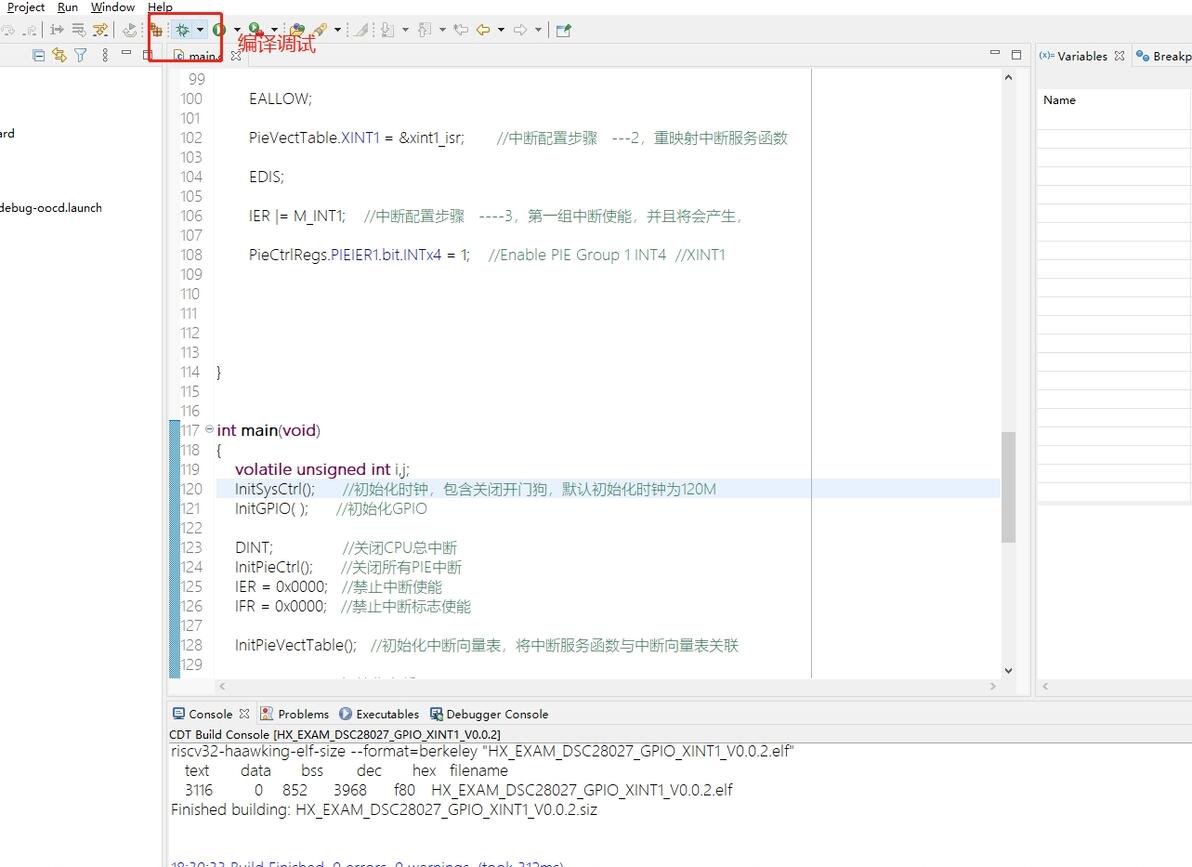Open the Window menu
Screen dimensions: 1192x867
click(x=113, y=7)
